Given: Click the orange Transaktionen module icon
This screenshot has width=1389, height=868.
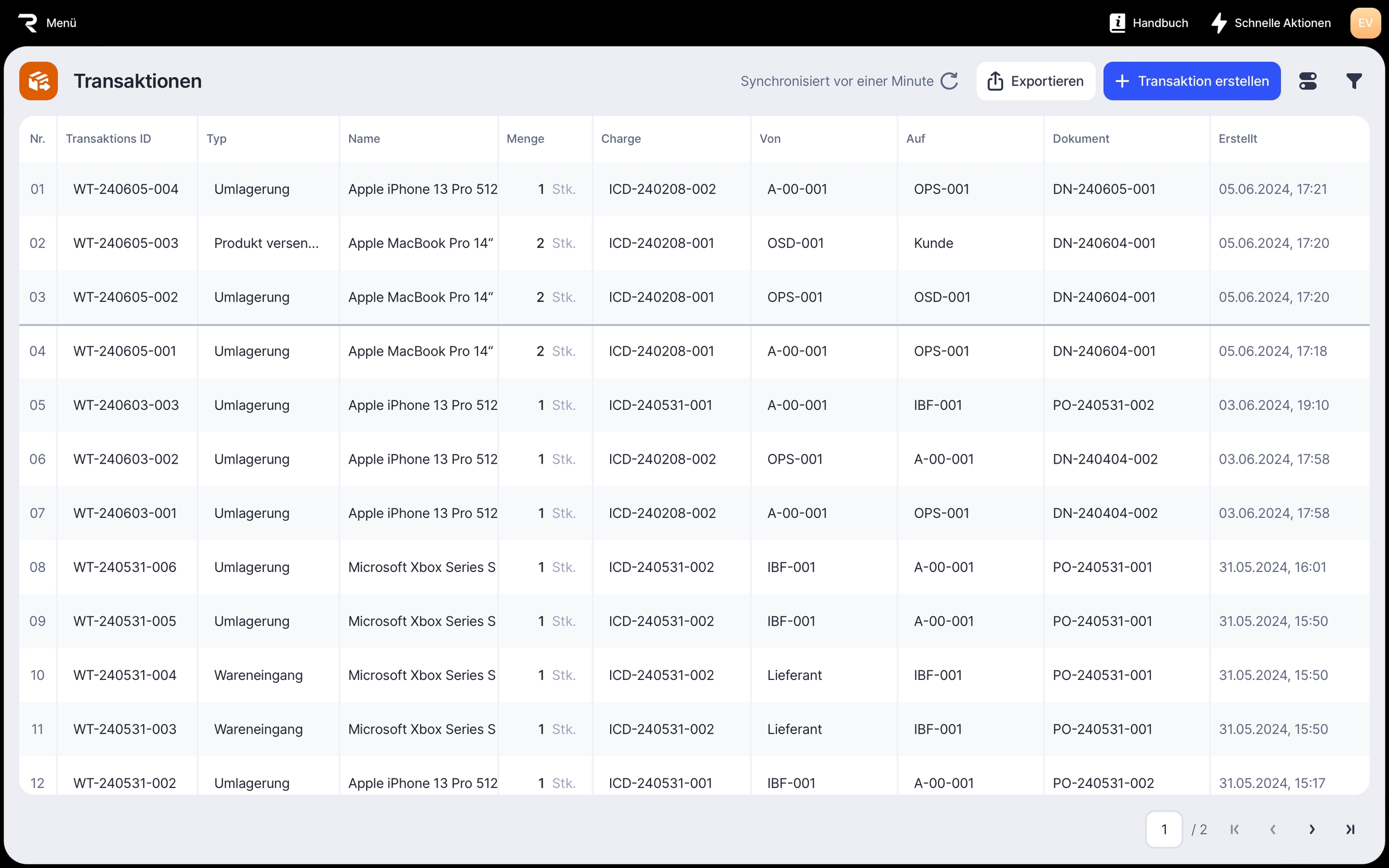Looking at the screenshot, I should pos(39,81).
